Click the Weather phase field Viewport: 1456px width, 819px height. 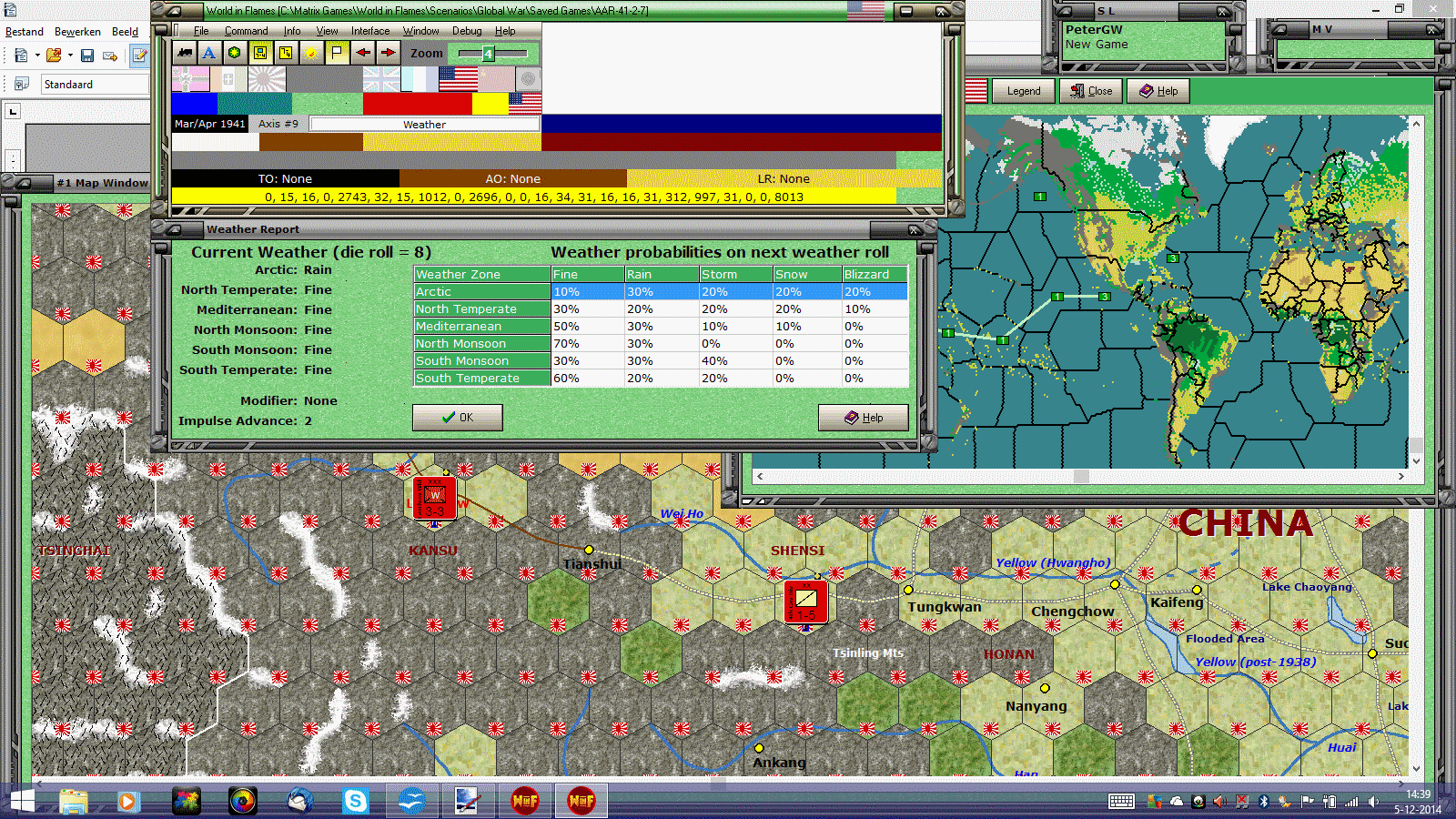tap(425, 125)
